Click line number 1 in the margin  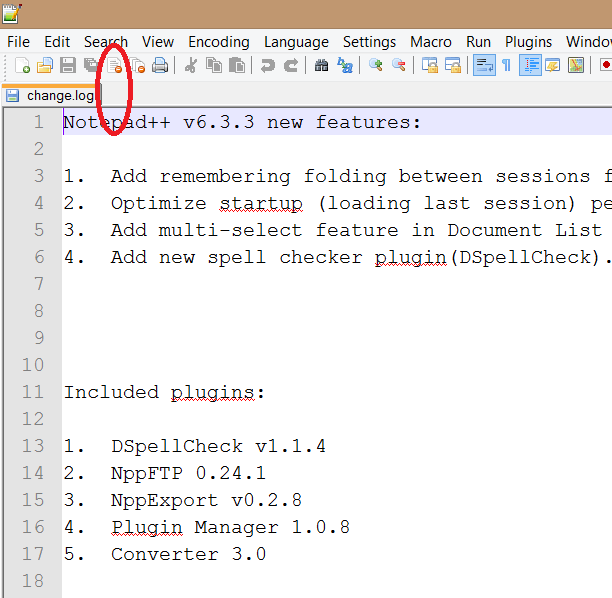(38, 122)
